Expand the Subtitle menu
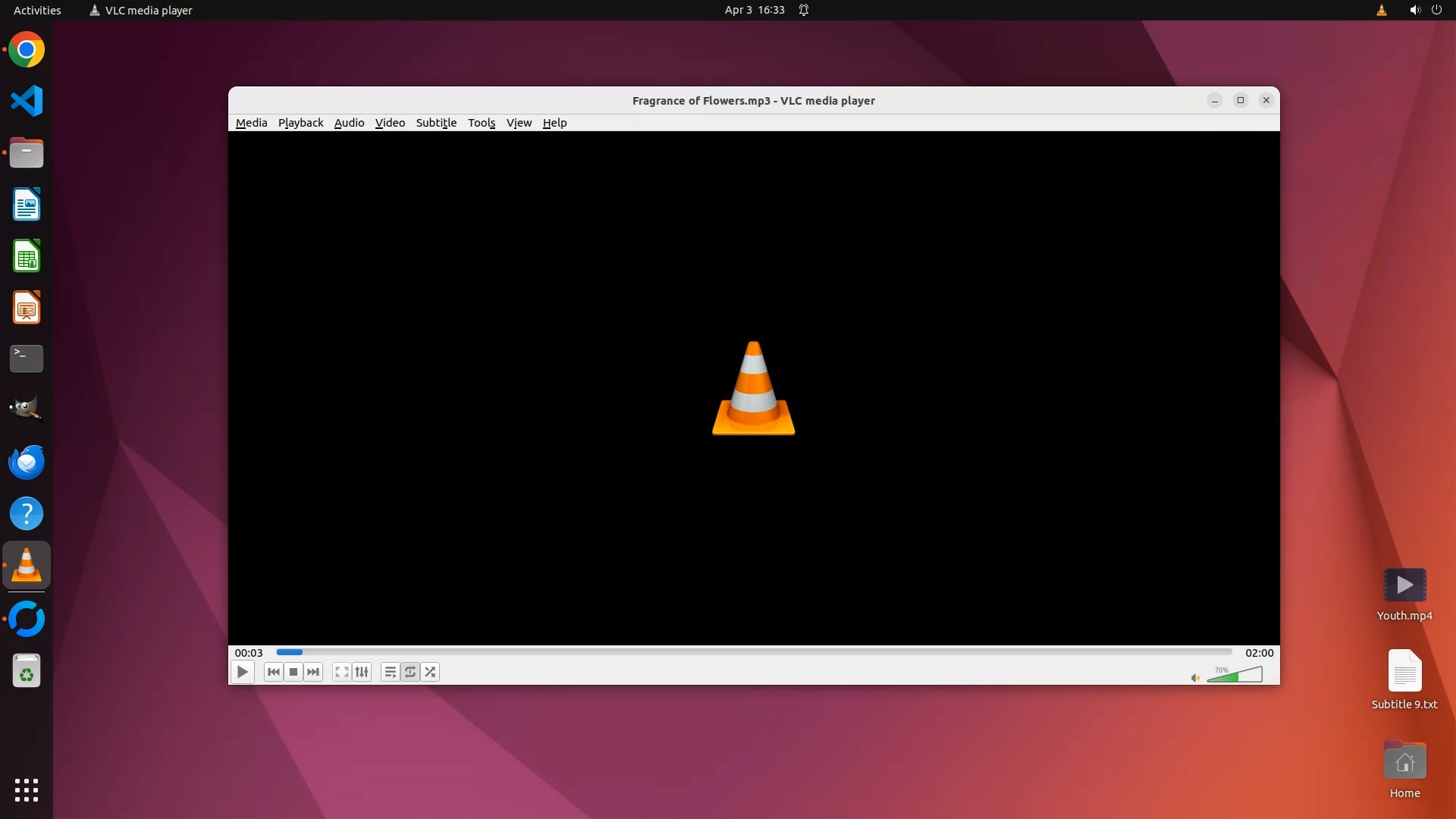The width and height of the screenshot is (1456, 819). pos(436,123)
